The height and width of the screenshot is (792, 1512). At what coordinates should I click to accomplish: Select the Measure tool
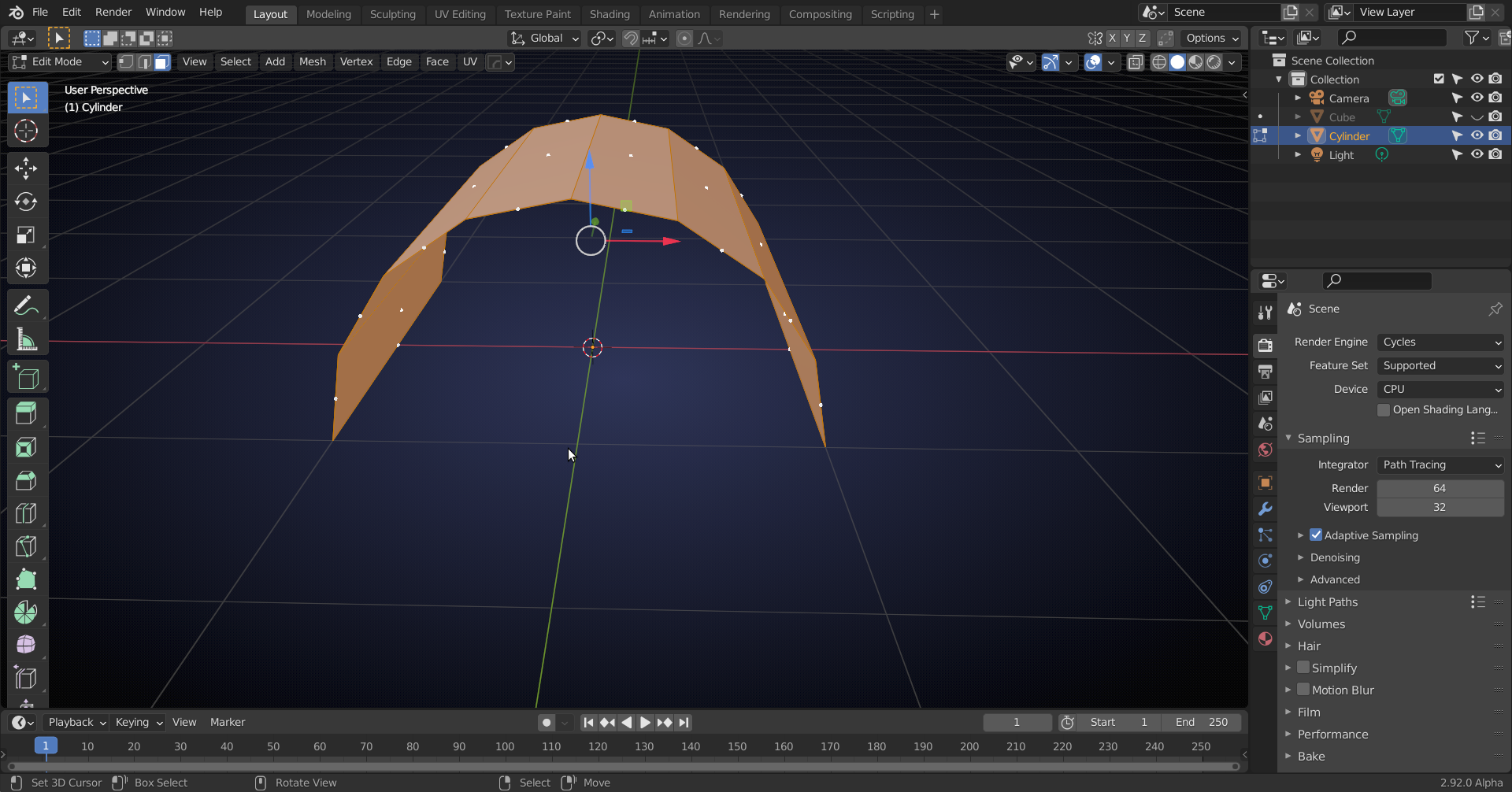pyautogui.click(x=26, y=339)
